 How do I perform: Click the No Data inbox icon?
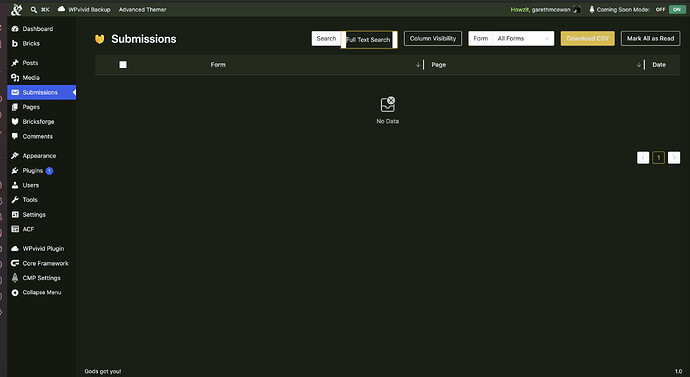tap(388, 104)
